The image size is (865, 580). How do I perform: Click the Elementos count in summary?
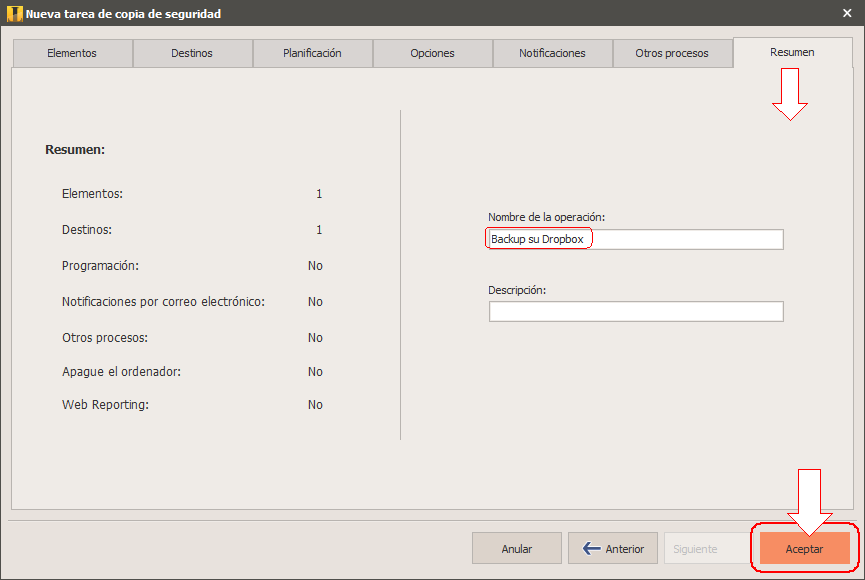[319, 194]
